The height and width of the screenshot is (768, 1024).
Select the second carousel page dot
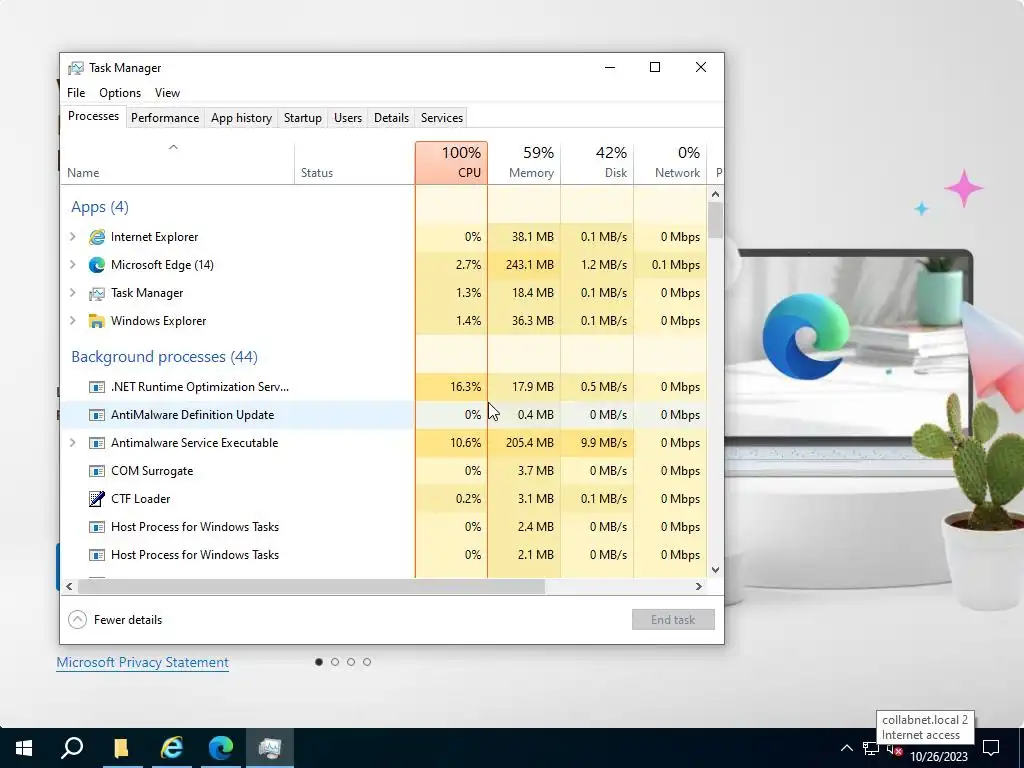click(335, 662)
